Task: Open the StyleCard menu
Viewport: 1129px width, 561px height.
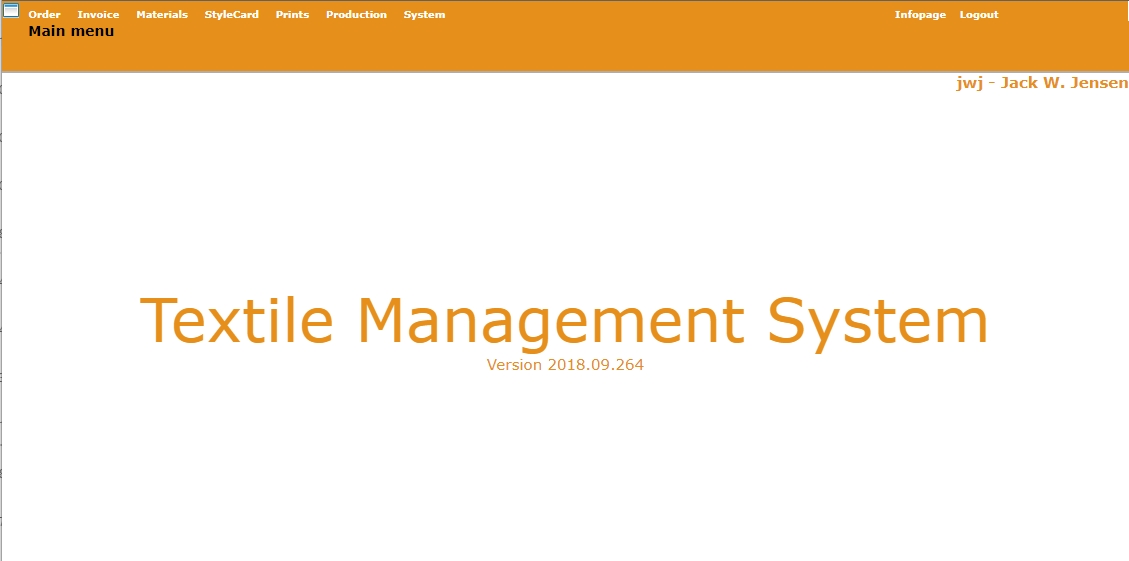Action: tap(231, 15)
